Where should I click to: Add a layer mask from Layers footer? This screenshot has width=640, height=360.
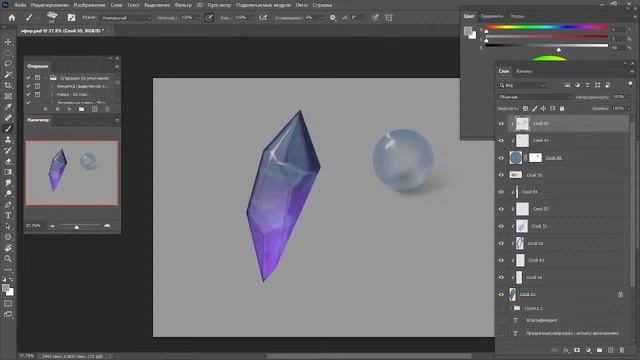(577, 350)
